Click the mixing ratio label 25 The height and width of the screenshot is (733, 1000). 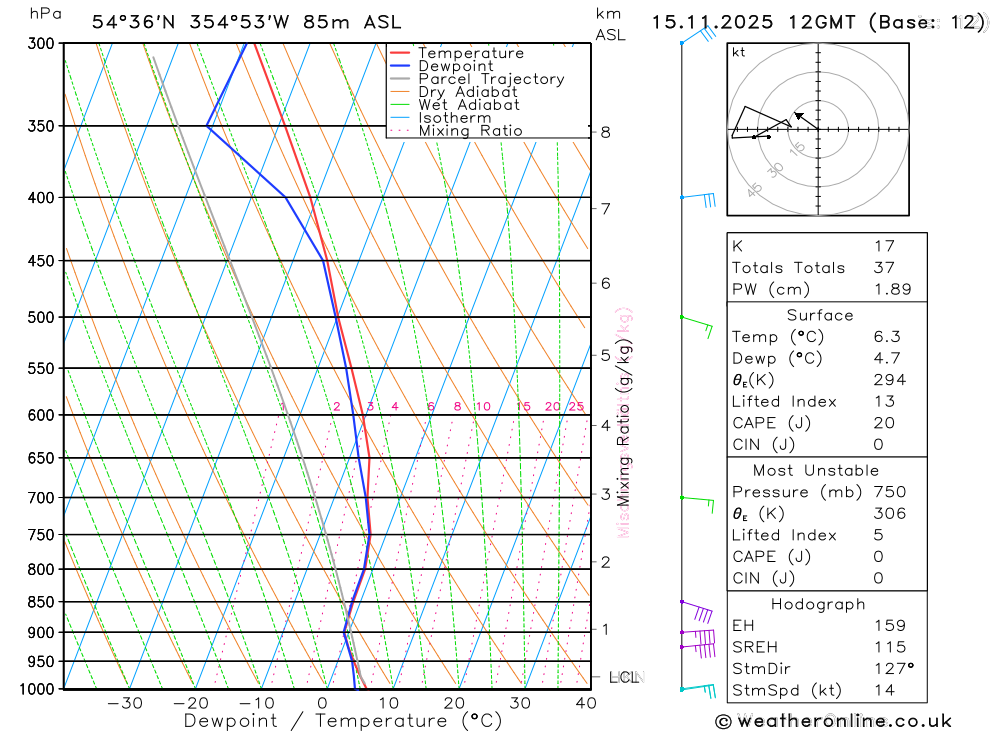click(577, 406)
